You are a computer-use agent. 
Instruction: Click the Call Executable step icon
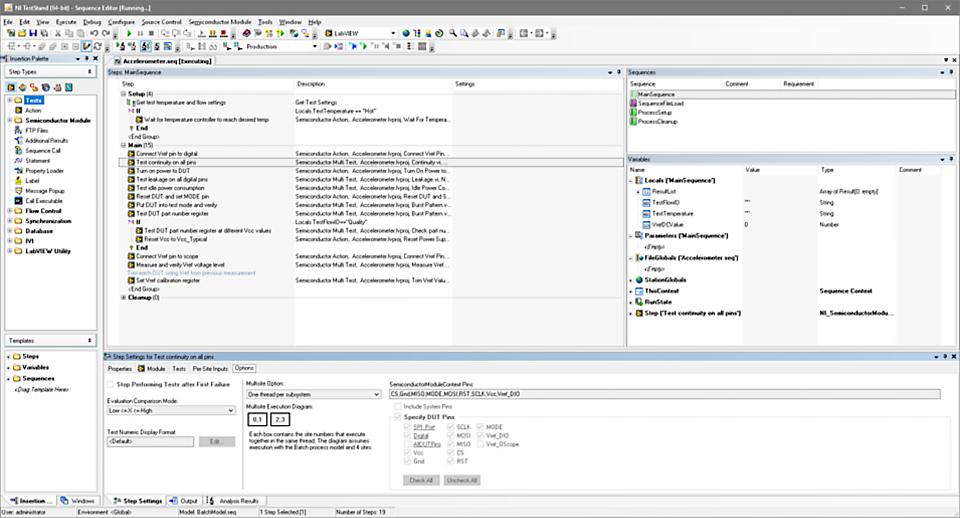pyautogui.click(x=18, y=201)
